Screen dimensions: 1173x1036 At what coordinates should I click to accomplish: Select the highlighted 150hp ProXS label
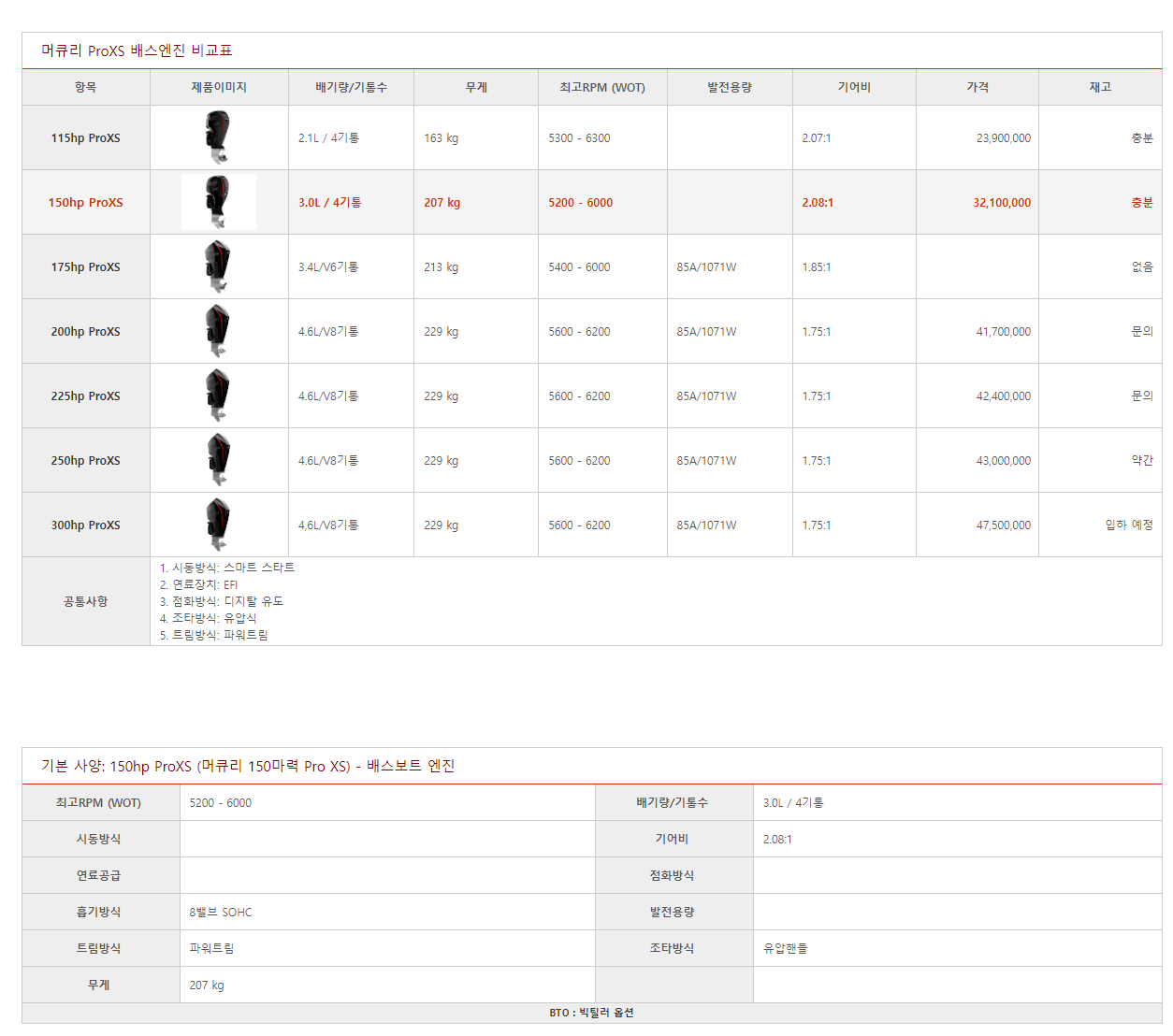86,202
